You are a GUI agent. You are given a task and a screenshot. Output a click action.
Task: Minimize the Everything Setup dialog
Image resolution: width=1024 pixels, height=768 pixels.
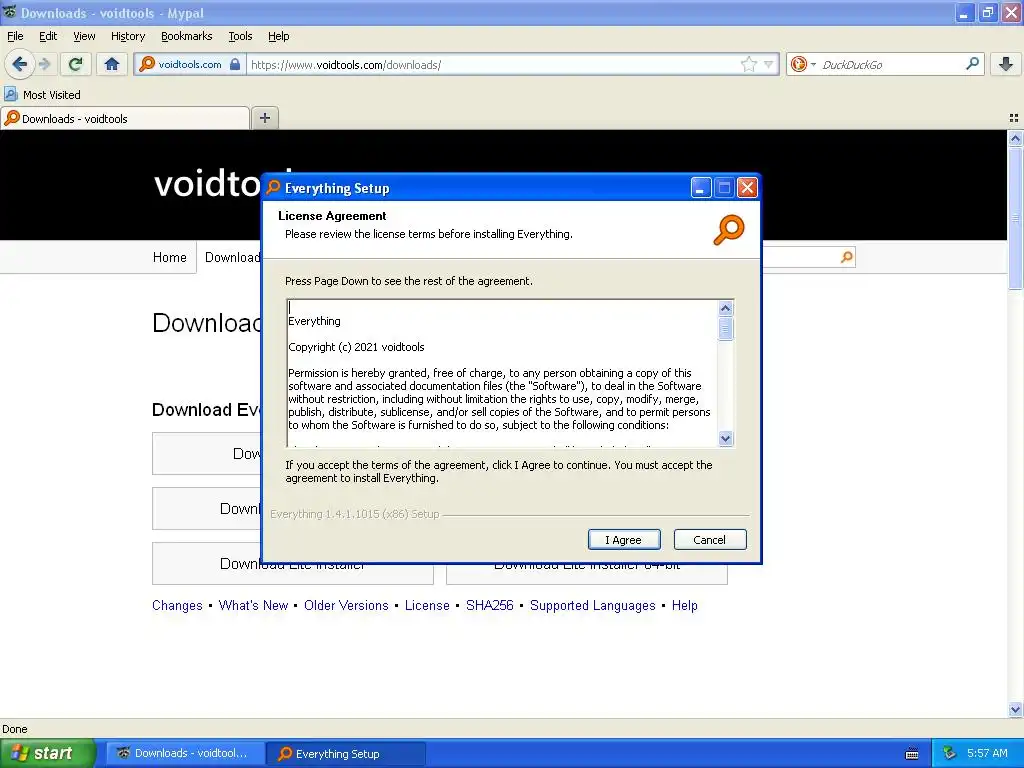pos(700,188)
